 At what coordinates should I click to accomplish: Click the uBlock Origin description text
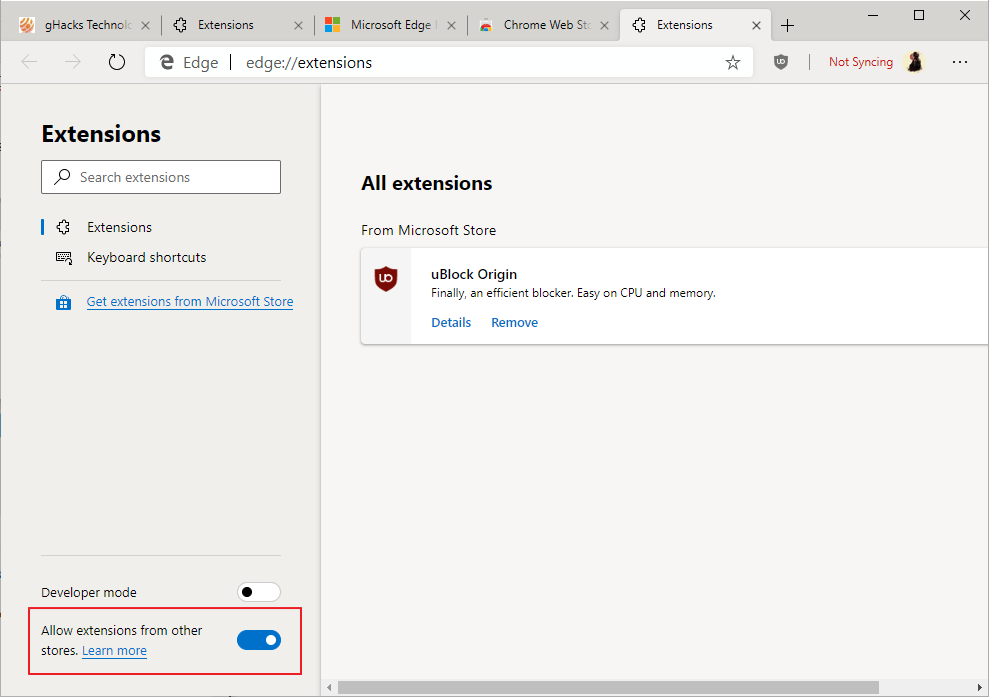(573, 293)
